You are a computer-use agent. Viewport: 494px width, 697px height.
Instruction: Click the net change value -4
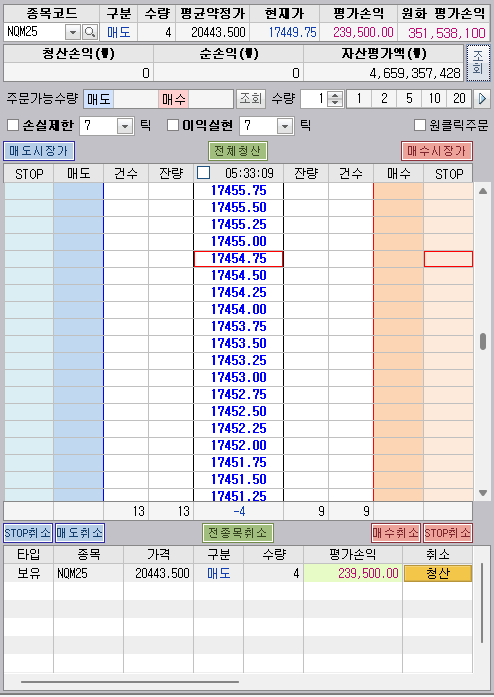coord(239,511)
